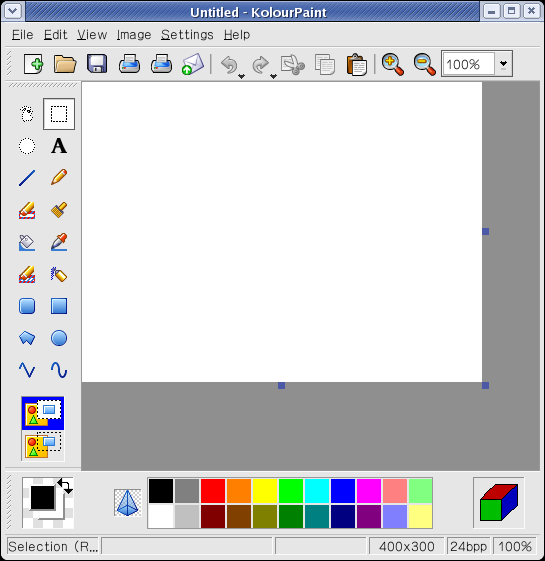This screenshot has width=545, height=561.
Task: Select the Connected Lines tool
Action: (27, 370)
